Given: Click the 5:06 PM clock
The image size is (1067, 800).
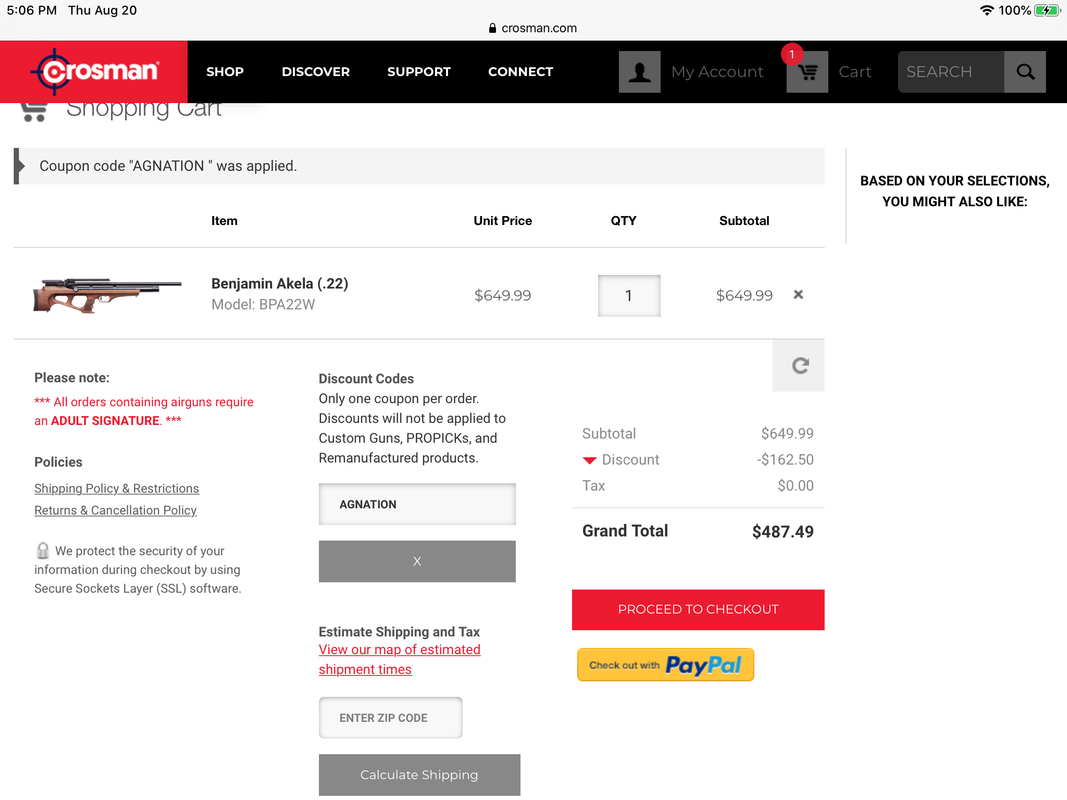Looking at the screenshot, I should (x=32, y=10).
